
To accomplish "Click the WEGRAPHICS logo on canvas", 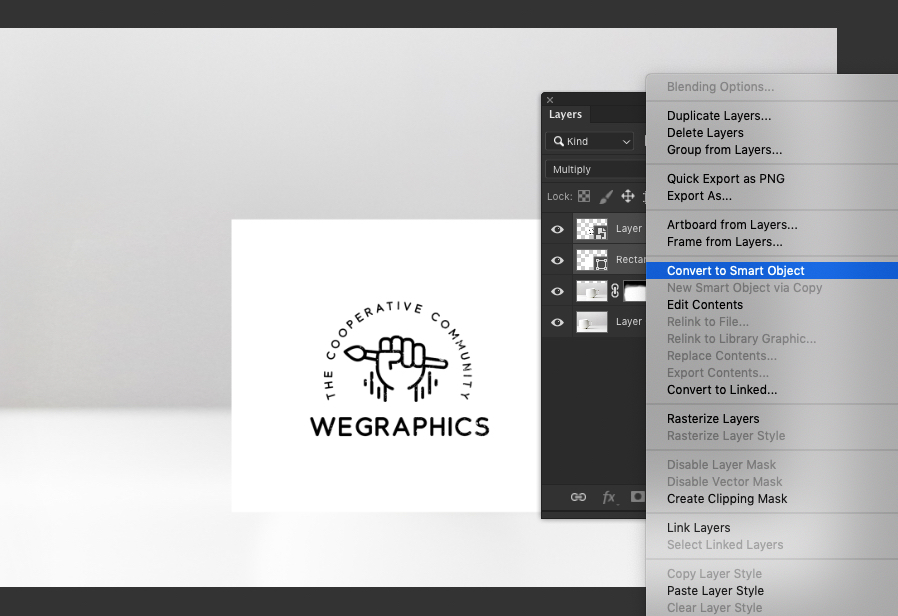I will [x=400, y=369].
